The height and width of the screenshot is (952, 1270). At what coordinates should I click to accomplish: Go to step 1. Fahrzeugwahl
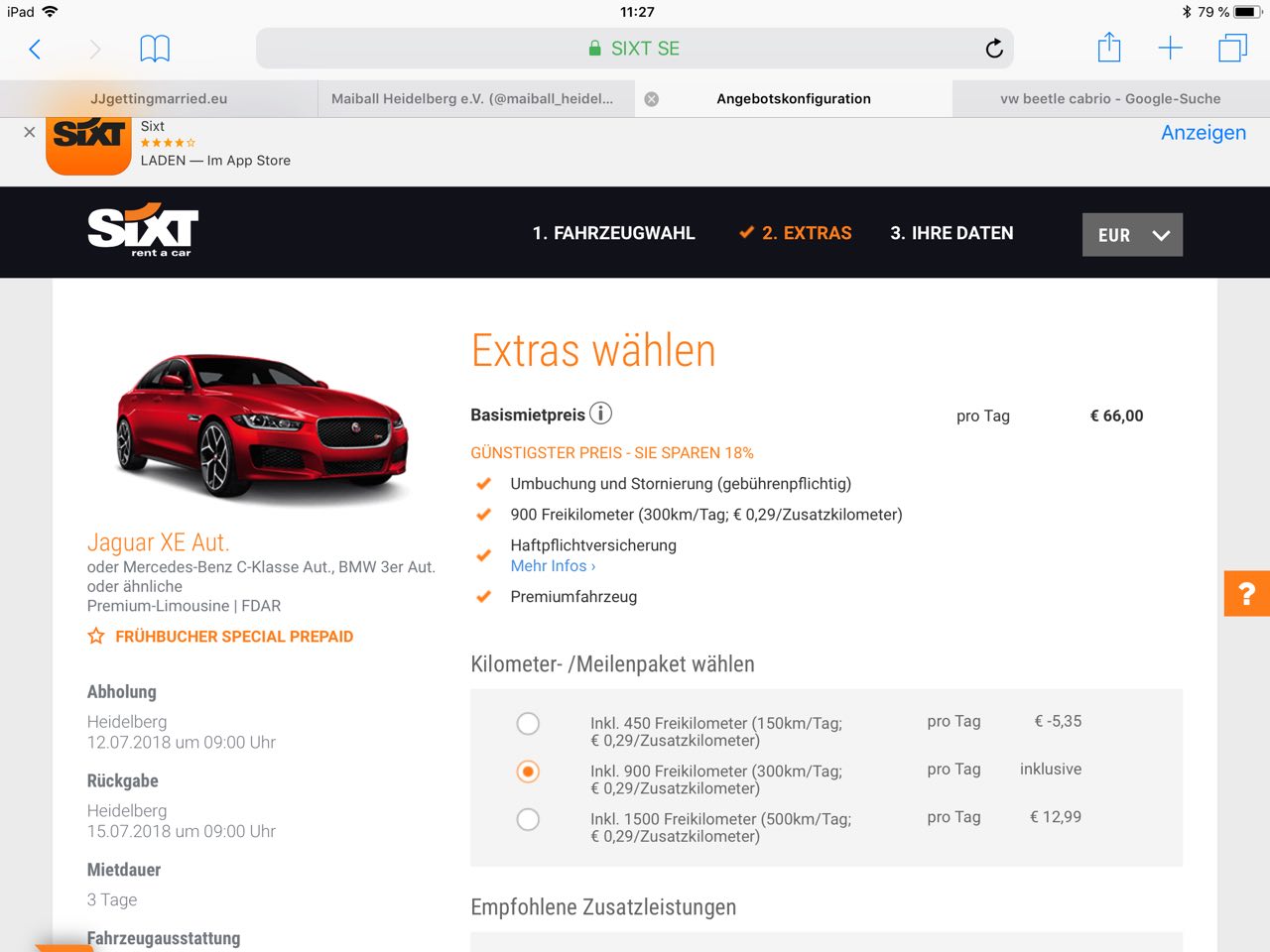[613, 233]
